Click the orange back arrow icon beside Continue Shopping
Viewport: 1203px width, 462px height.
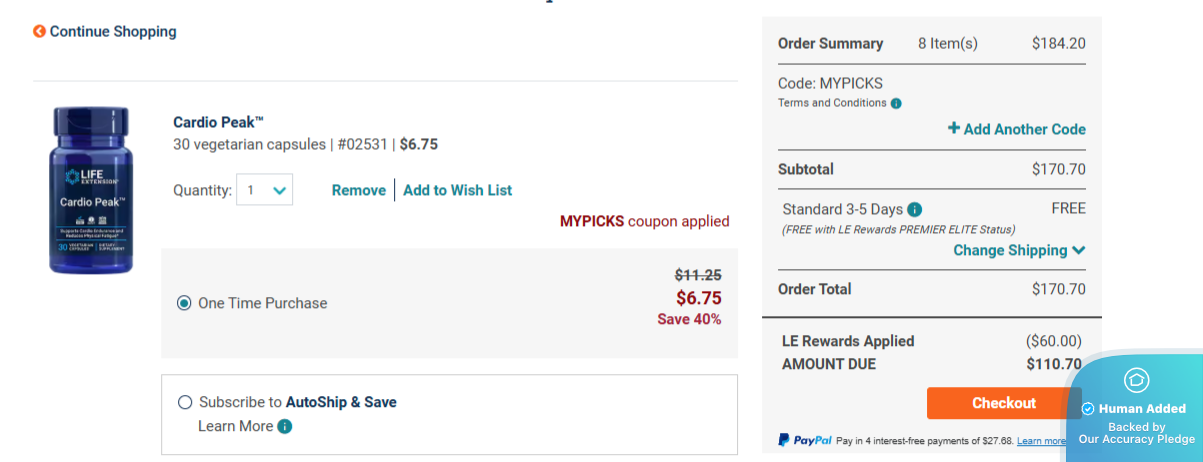pos(39,32)
